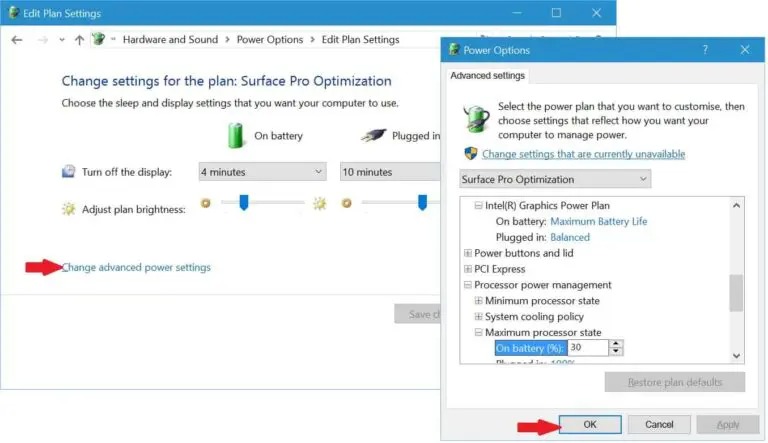The image size is (768, 443).
Task: Click the Balanced plugged-in value
Action: pyautogui.click(x=570, y=237)
